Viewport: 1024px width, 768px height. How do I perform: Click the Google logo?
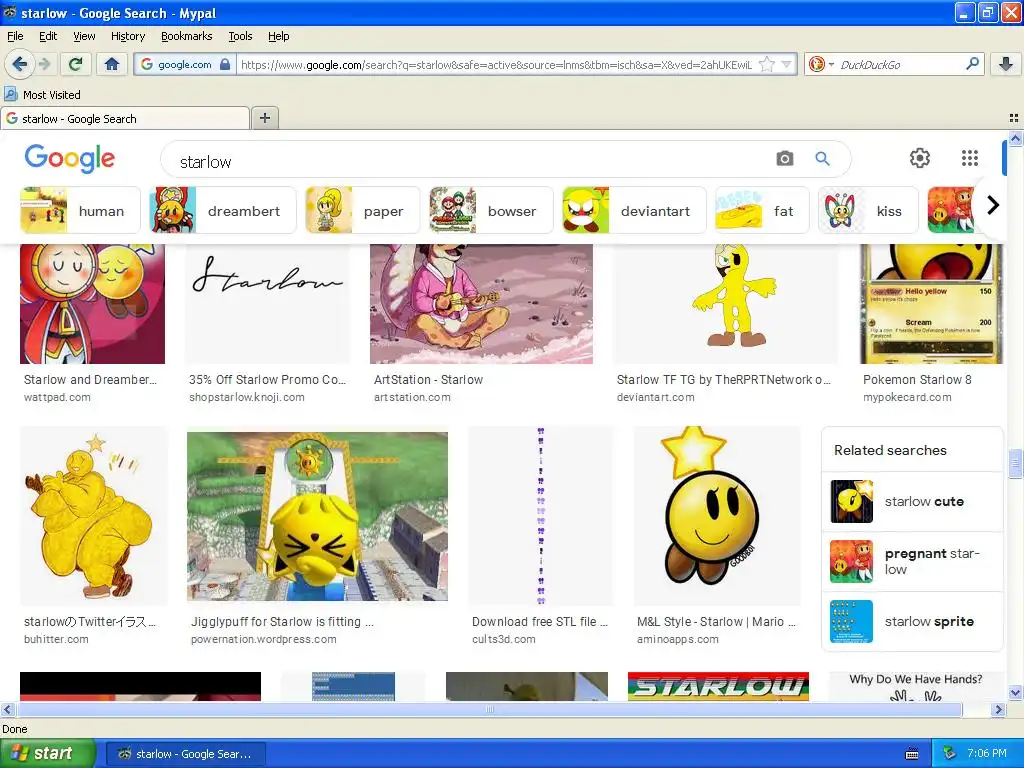coord(70,159)
